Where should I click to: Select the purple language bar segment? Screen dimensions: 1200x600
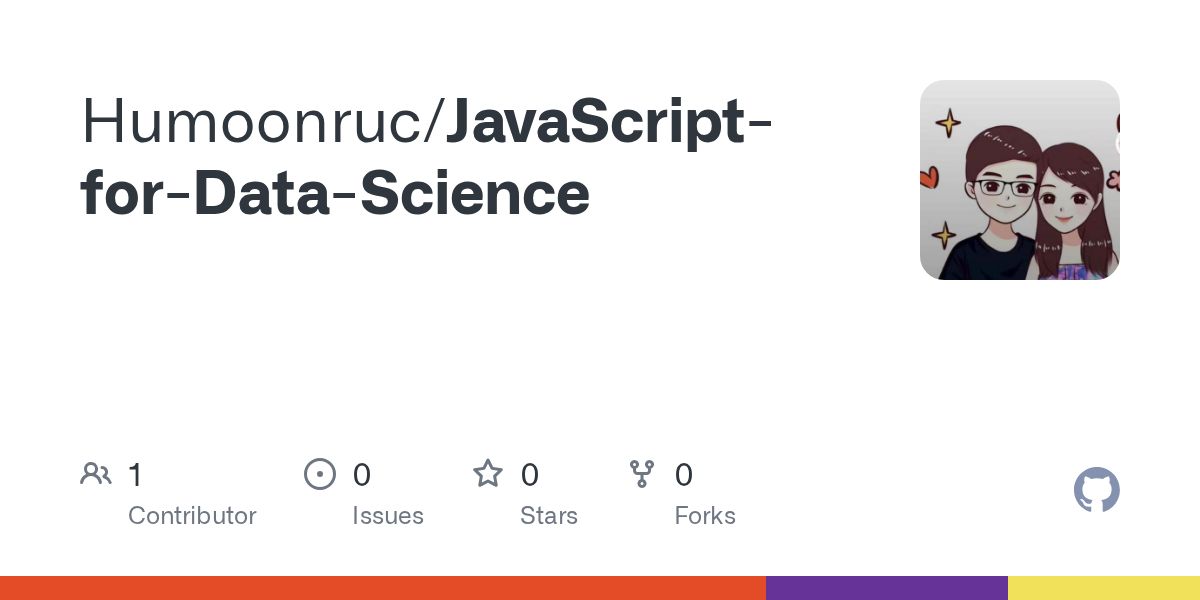887,588
